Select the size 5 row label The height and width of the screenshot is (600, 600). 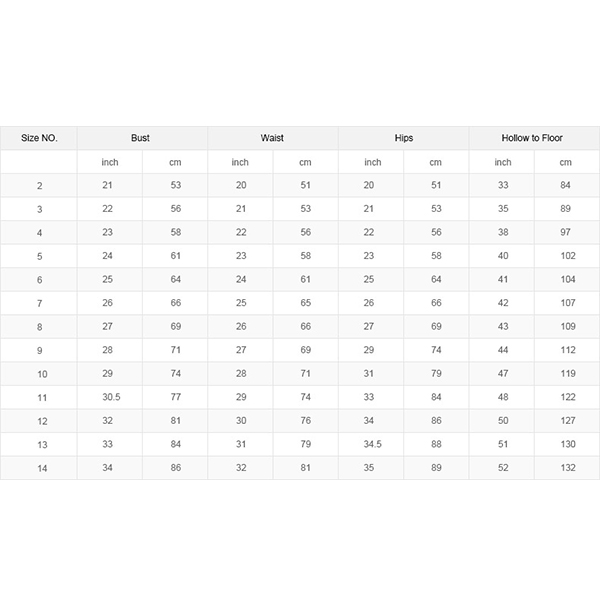[39, 256]
